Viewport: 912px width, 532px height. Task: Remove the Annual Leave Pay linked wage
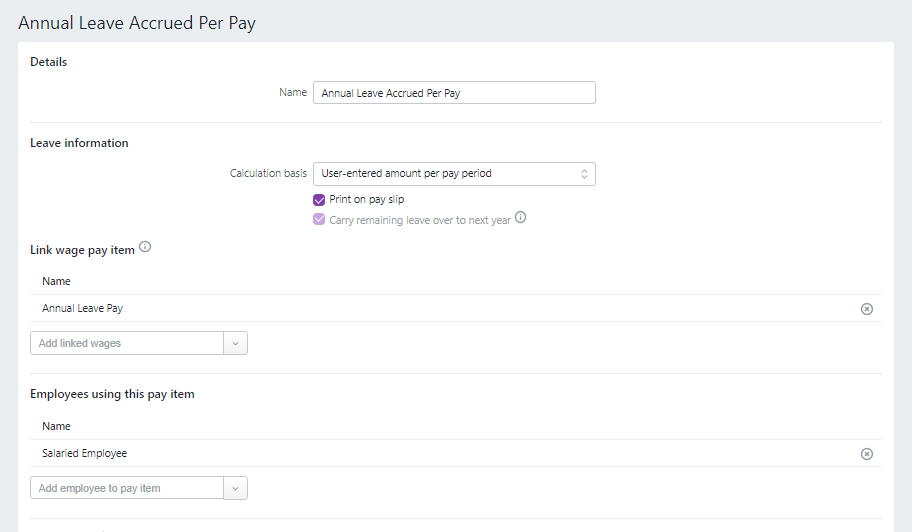click(866, 309)
